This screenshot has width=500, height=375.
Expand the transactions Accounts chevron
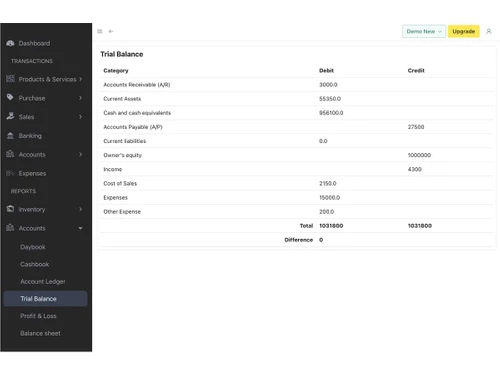click(80, 154)
